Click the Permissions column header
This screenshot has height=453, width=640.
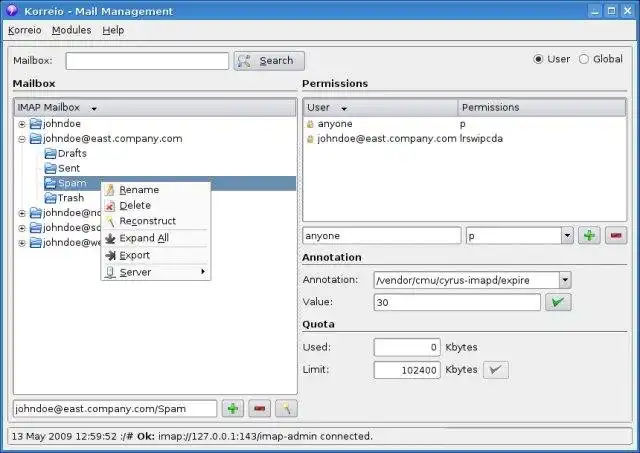542,108
